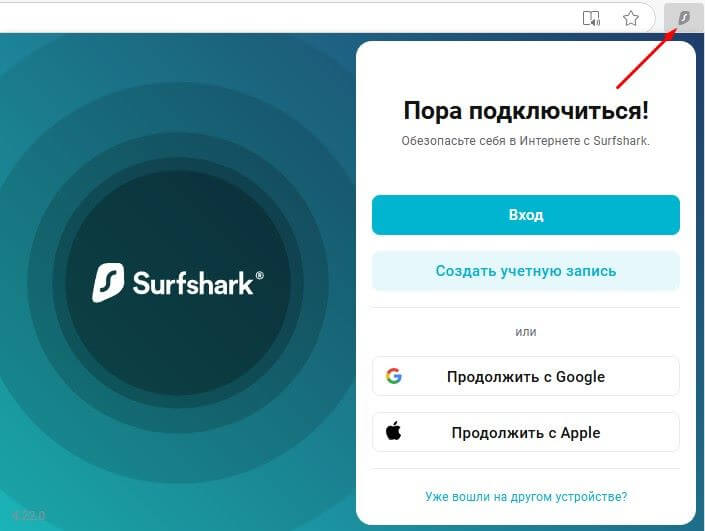
Task: Click the read aloud book icon
Action: click(x=591, y=18)
